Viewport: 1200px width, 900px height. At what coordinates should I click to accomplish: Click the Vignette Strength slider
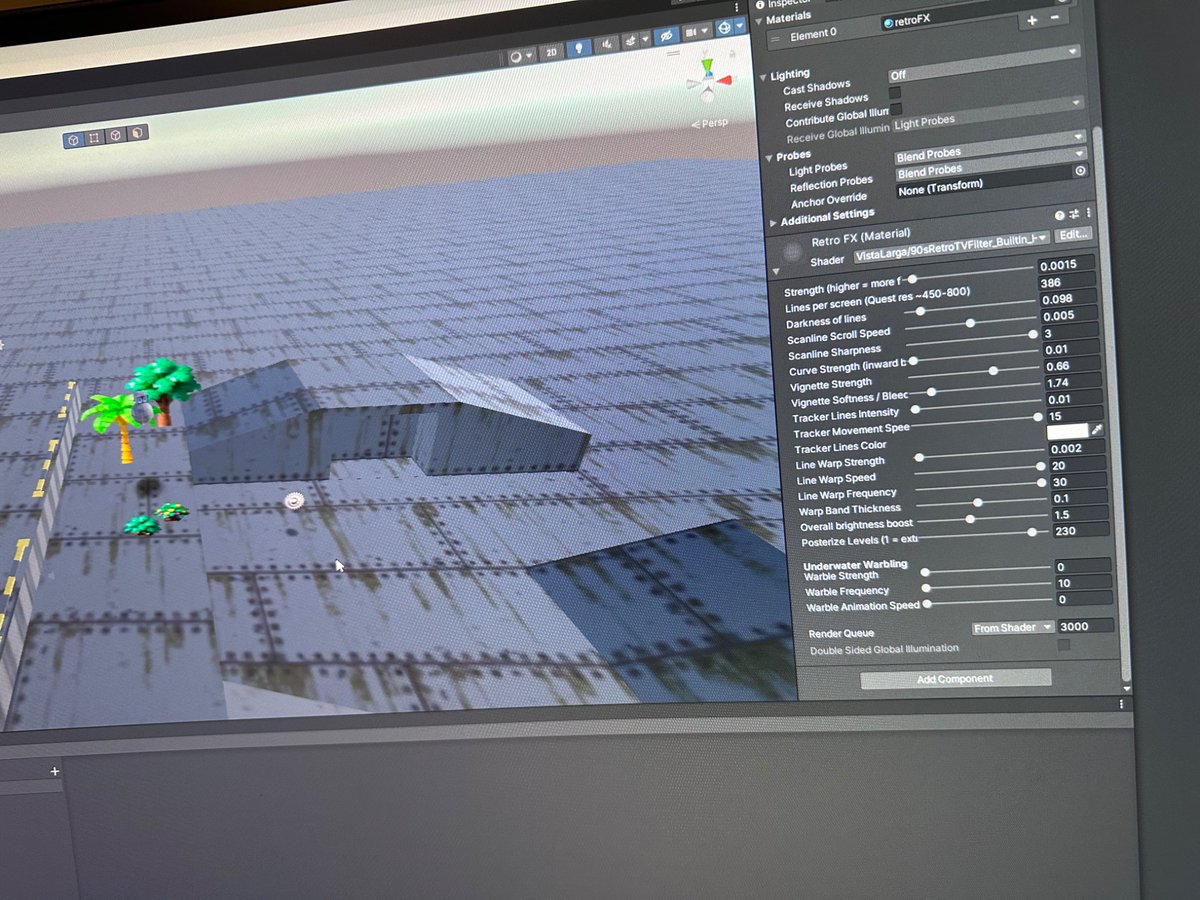point(975,371)
